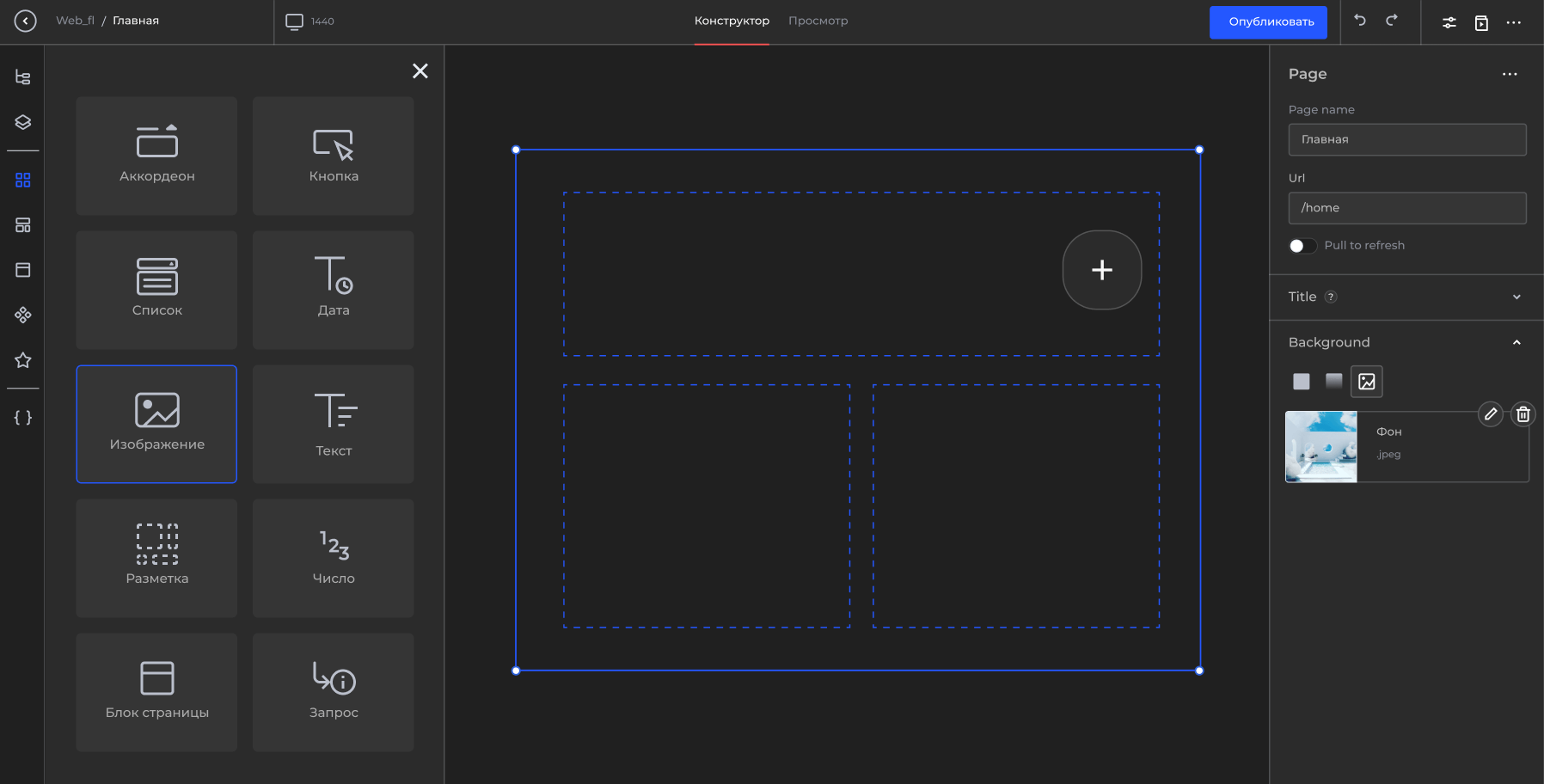Collapse the Background section
Screen dimensions: 1544x784
coord(1516,343)
